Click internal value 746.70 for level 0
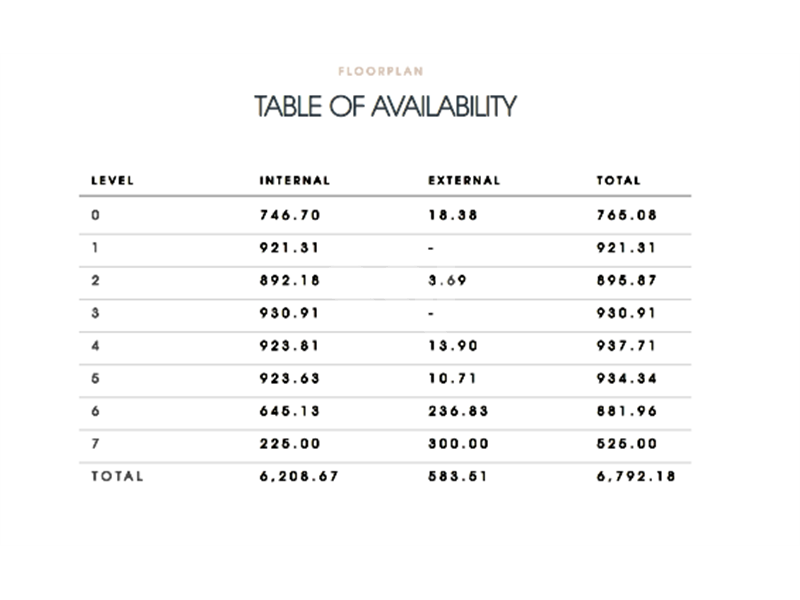 [x=289, y=215]
